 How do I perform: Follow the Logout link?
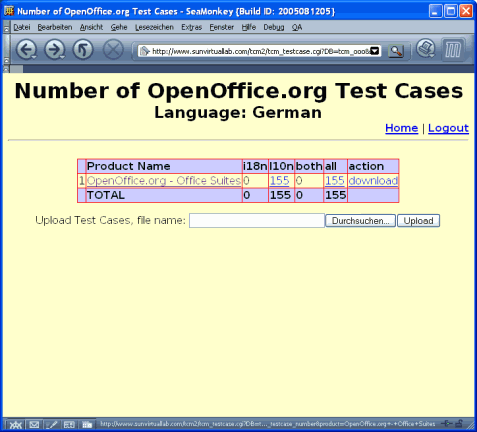click(448, 128)
